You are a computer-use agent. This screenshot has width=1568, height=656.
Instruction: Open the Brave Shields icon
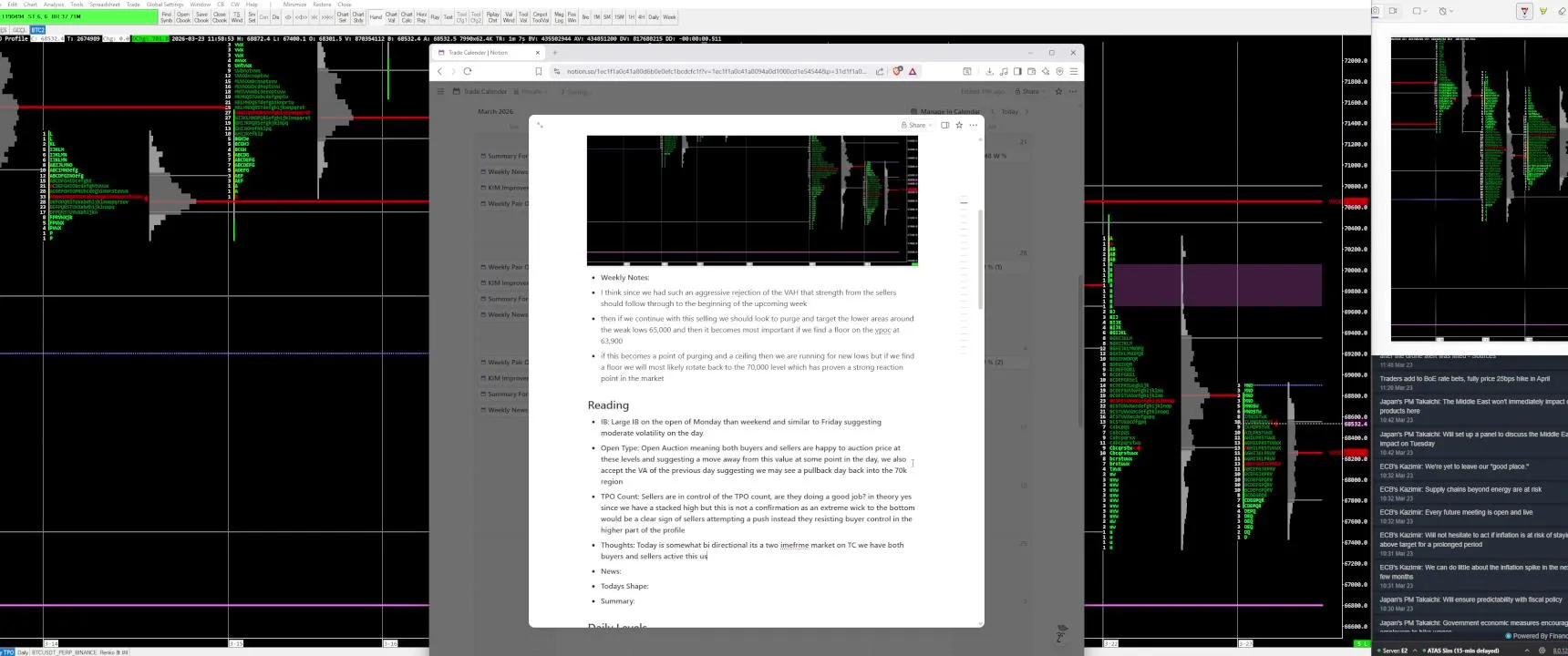[897, 71]
